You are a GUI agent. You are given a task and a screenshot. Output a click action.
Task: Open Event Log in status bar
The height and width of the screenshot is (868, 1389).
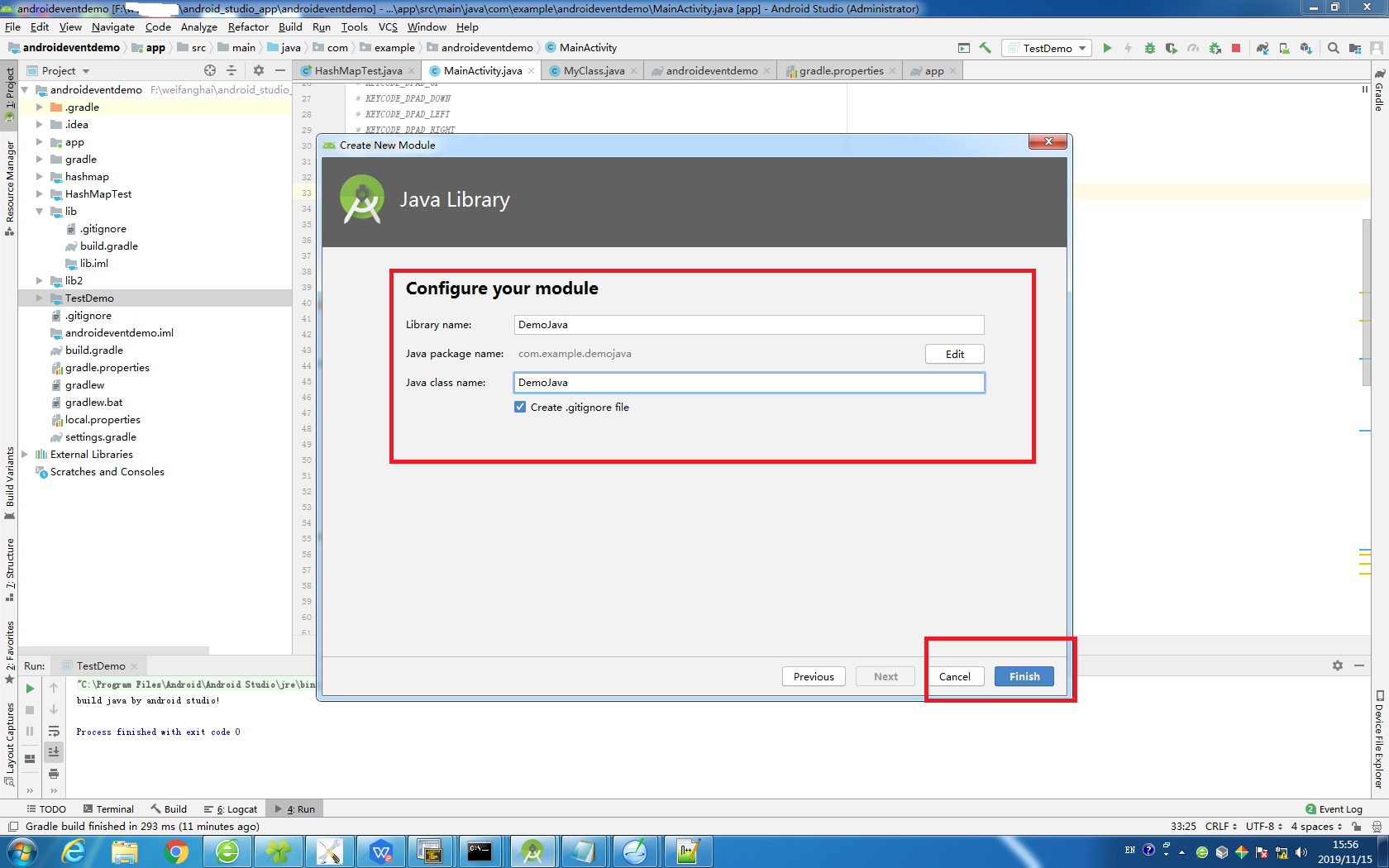[1334, 809]
